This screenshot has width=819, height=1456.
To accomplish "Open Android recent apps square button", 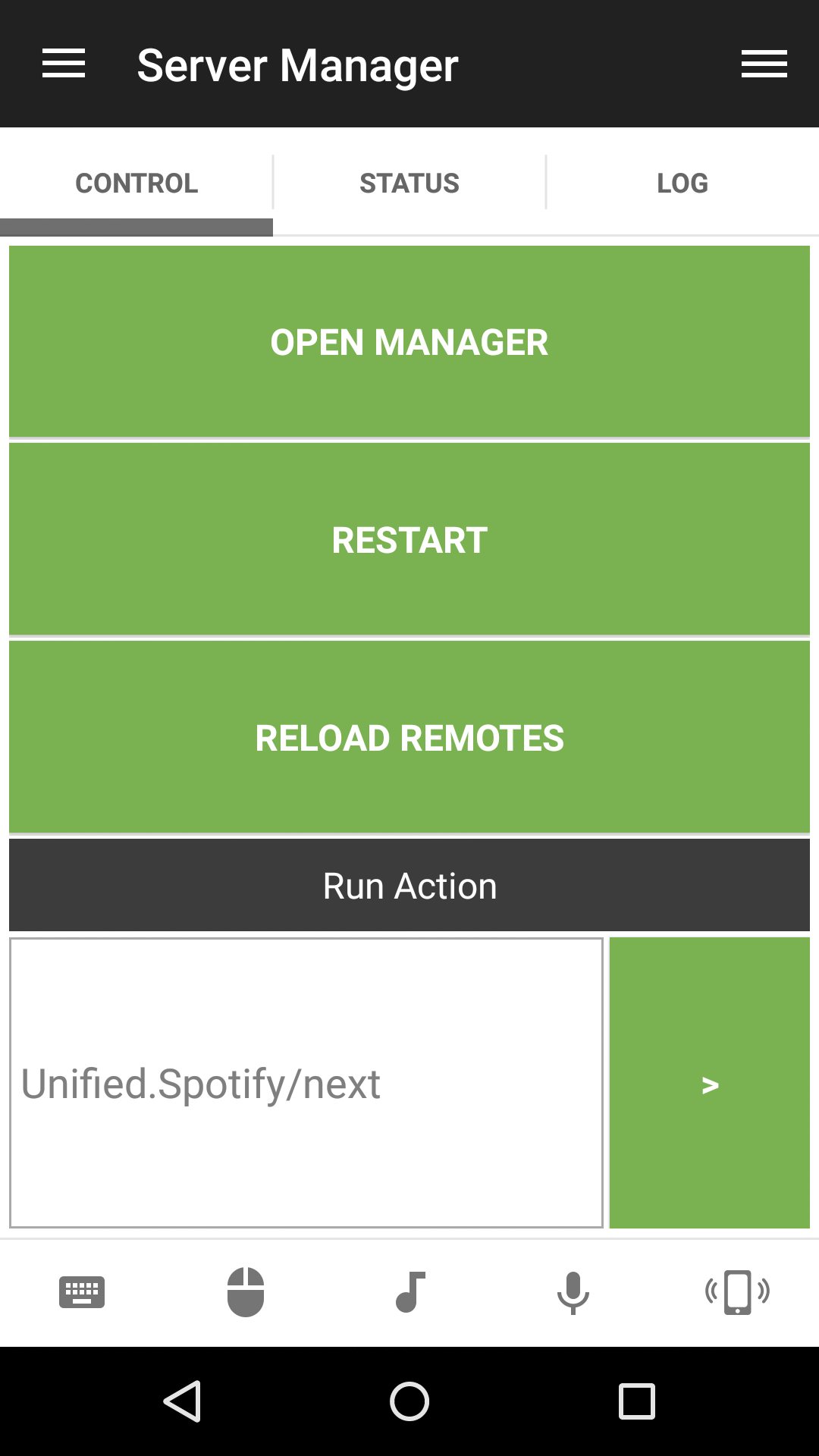I will (637, 1401).
